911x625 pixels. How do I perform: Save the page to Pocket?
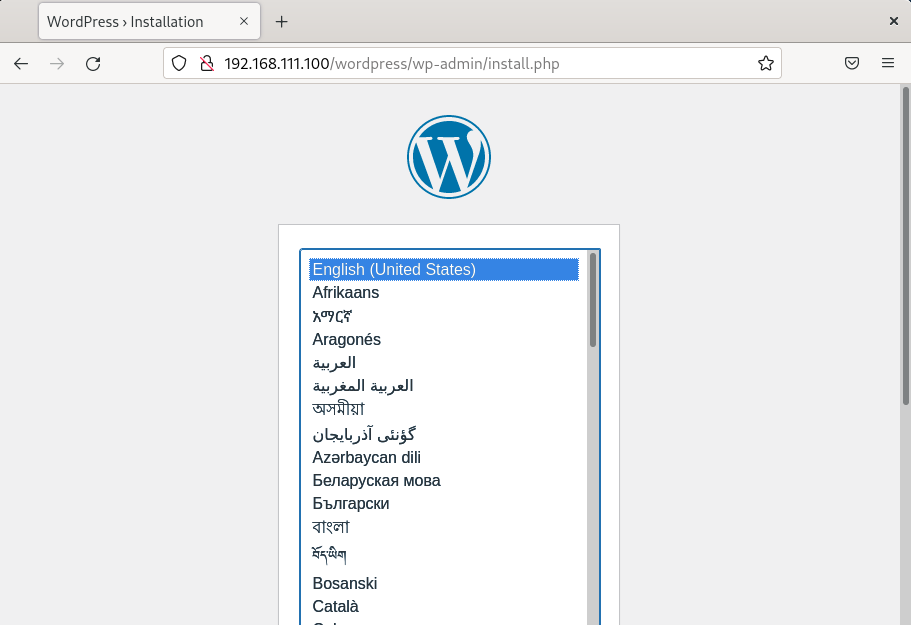point(852,62)
